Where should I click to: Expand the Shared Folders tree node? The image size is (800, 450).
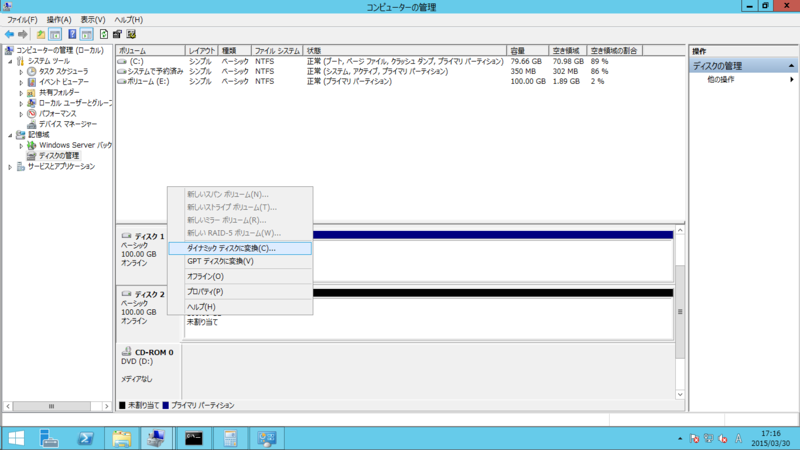(x=21, y=93)
